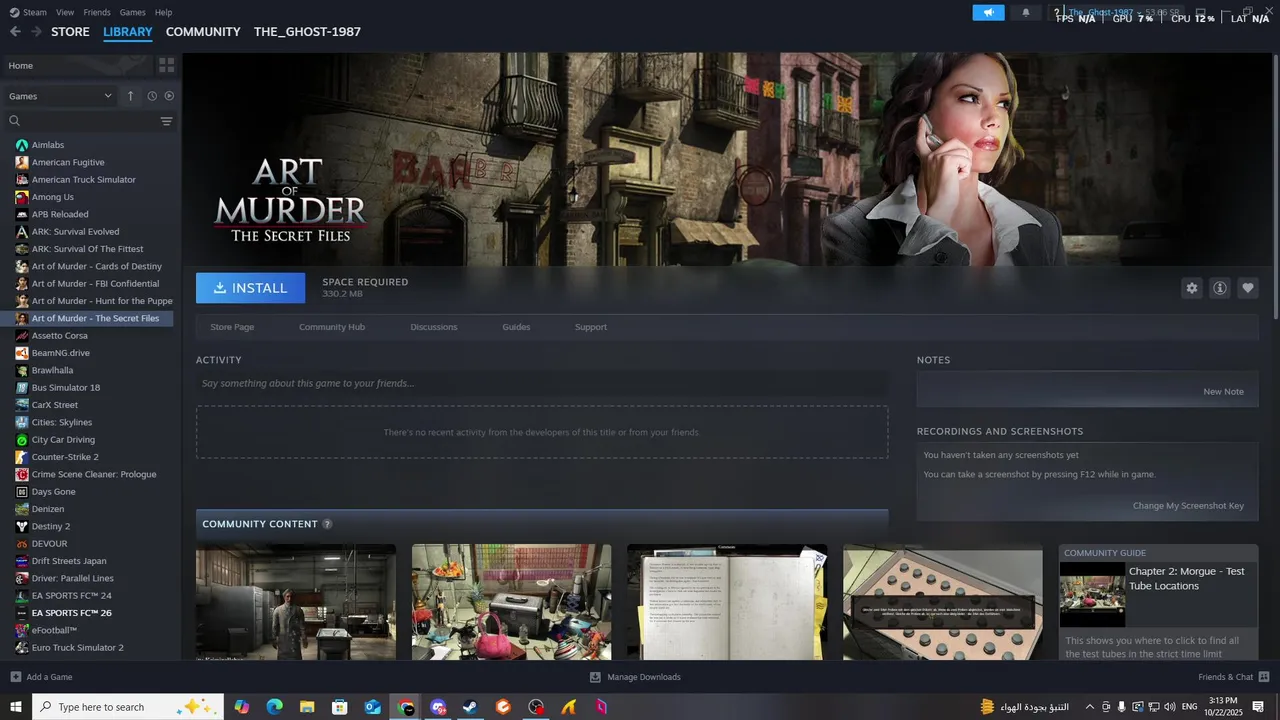Open THE_GHOST-1987 profile tab
The height and width of the screenshot is (720, 1280).
tap(307, 32)
